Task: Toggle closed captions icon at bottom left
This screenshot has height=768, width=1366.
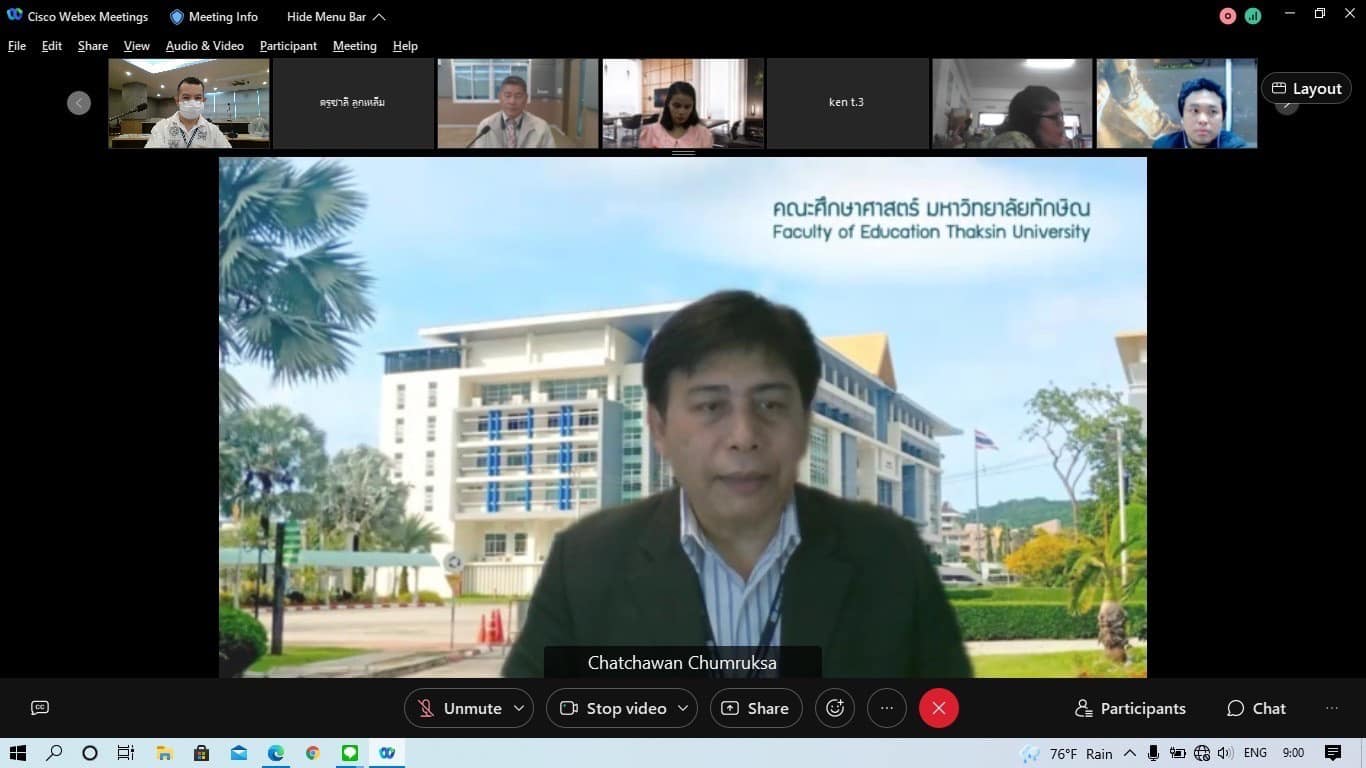Action: (40, 708)
